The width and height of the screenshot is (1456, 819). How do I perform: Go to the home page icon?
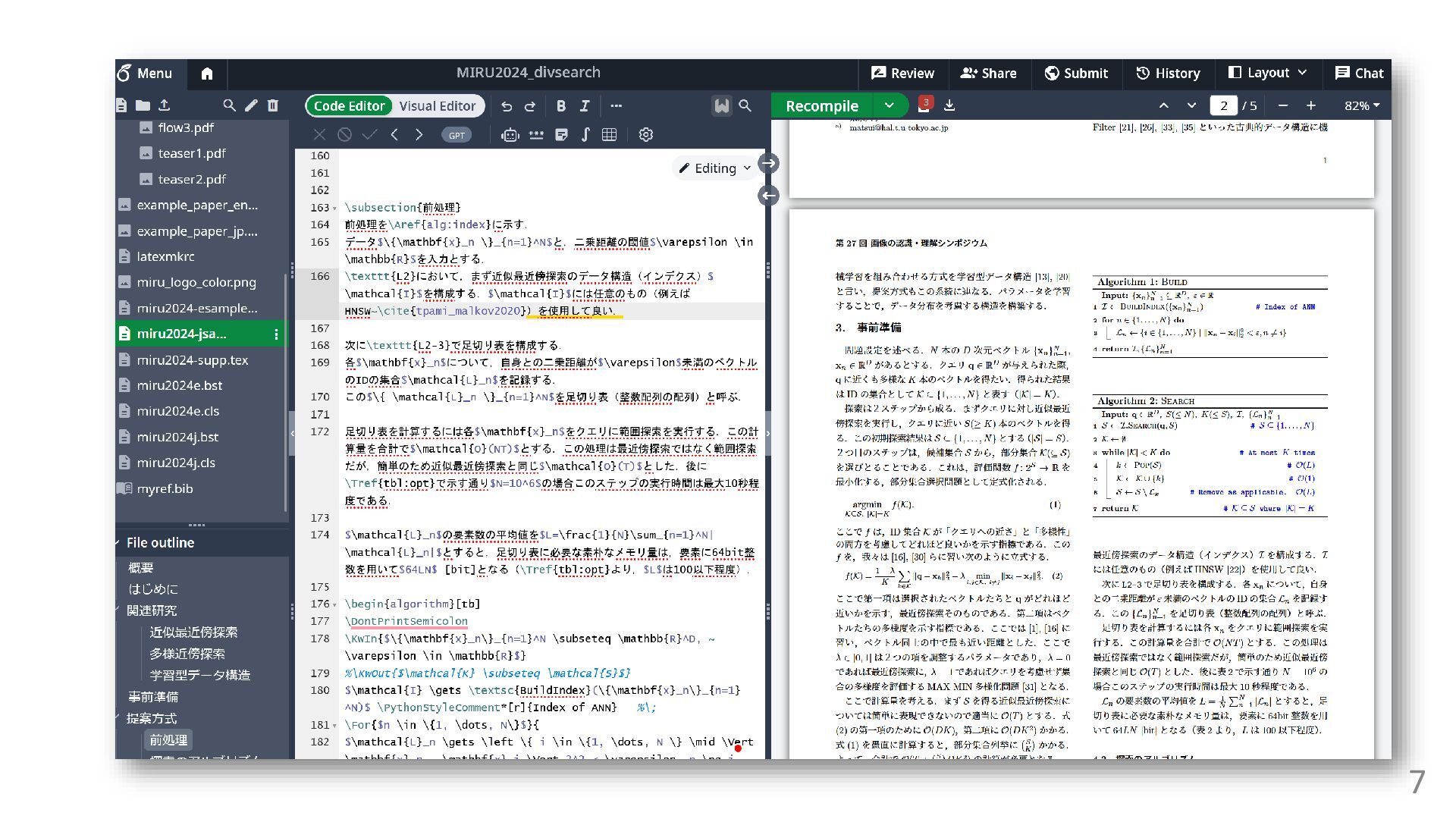click(x=207, y=74)
